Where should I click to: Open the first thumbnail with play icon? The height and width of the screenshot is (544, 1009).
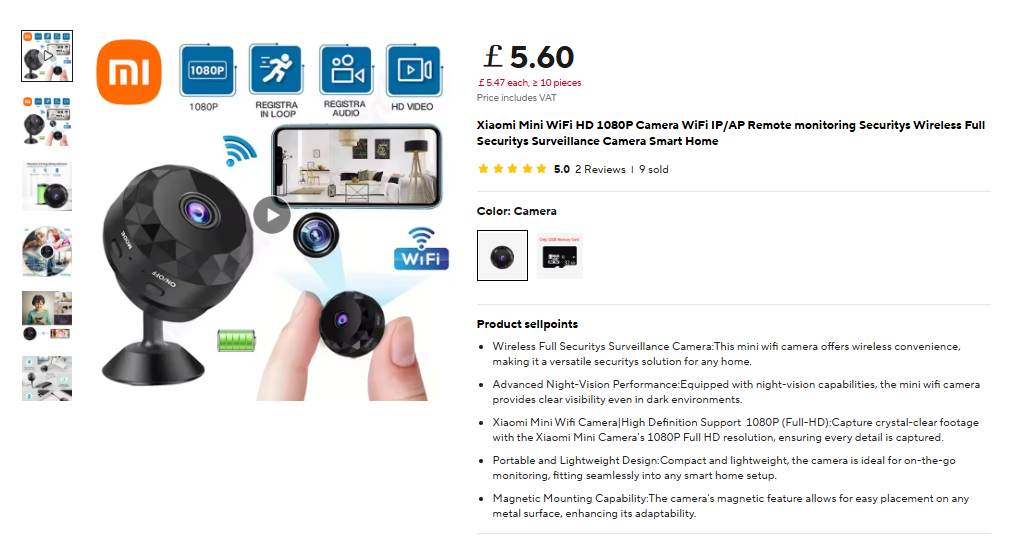pos(47,56)
